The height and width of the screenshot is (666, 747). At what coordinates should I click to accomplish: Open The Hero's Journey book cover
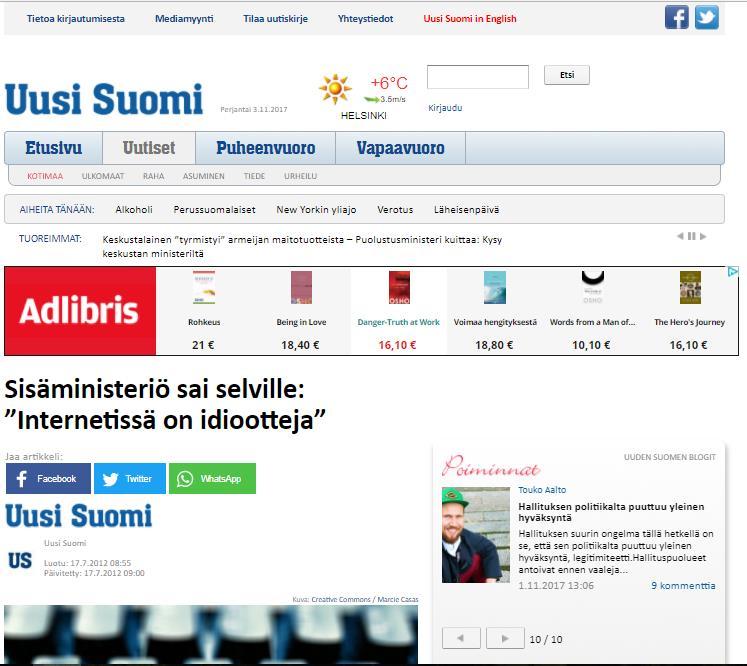click(690, 287)
